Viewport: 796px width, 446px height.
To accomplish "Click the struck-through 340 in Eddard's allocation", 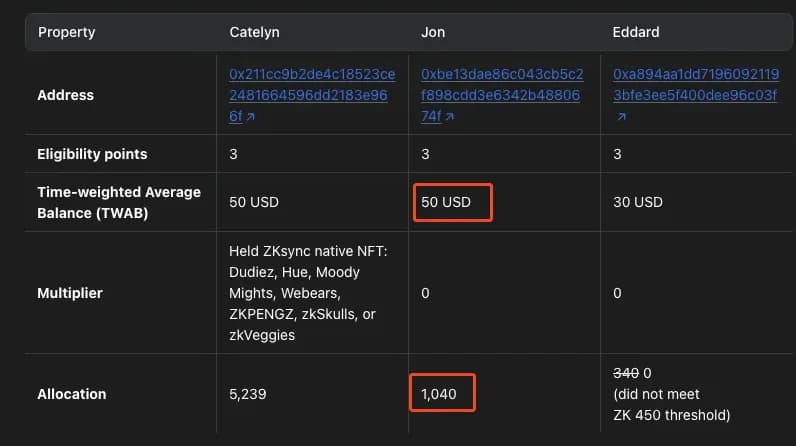I will (625, 373).
